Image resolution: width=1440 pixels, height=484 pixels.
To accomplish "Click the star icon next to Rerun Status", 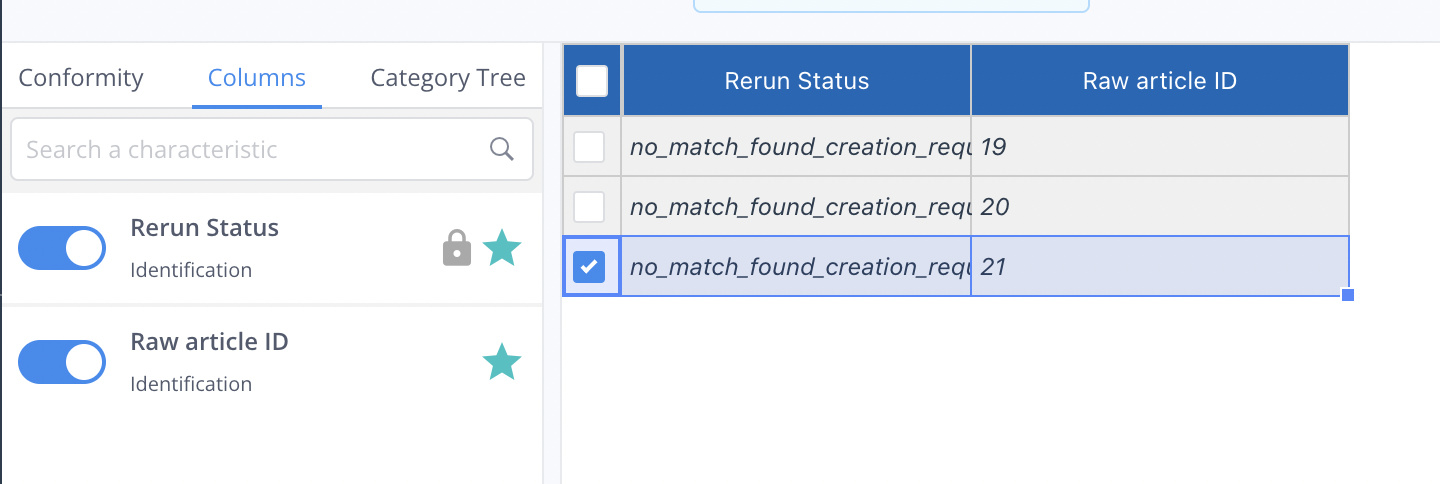I will pyautogui.click(x=502, y=248).
